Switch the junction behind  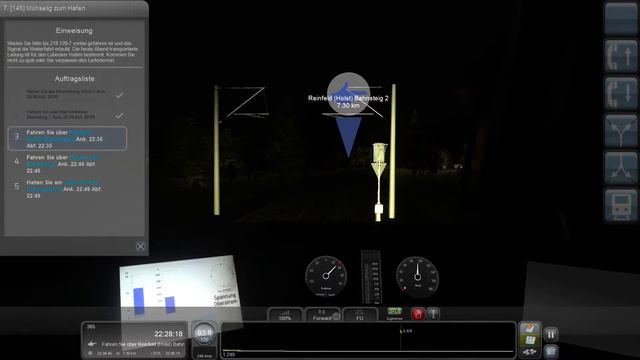coord(621,168)
